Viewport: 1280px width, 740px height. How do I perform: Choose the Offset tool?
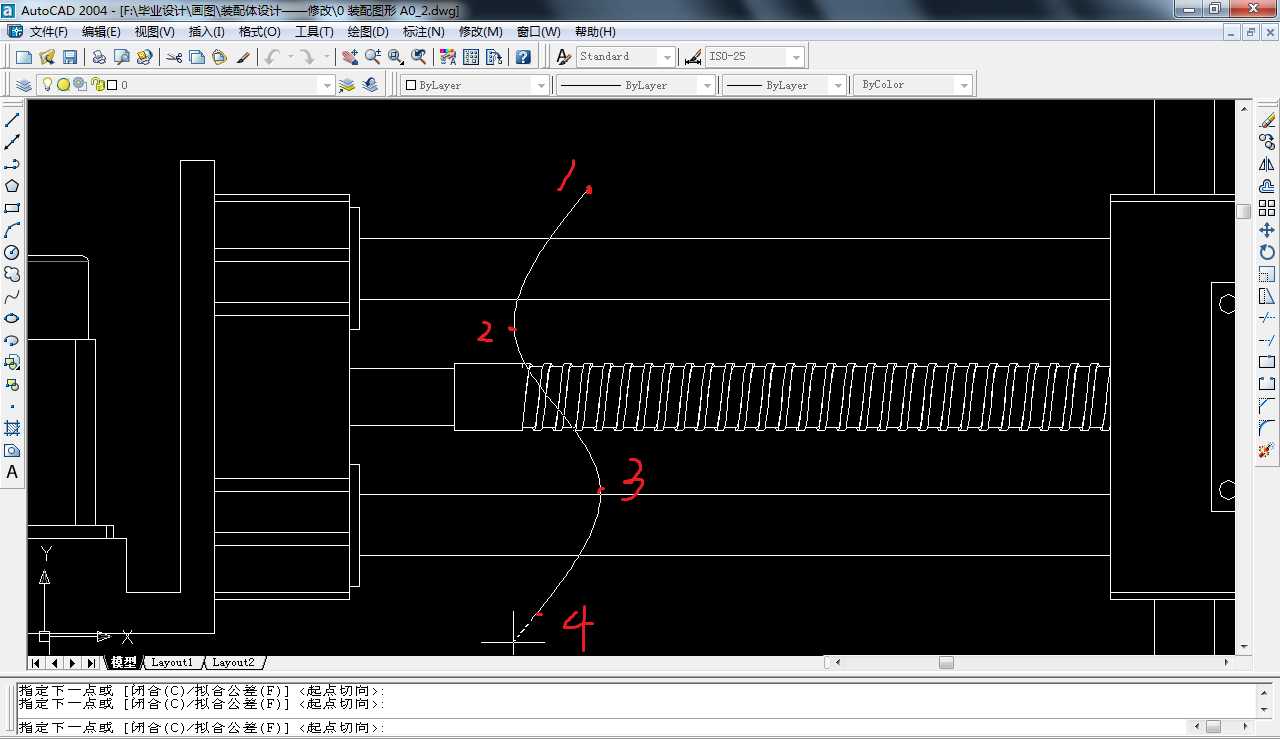[x=1267, y=186]
